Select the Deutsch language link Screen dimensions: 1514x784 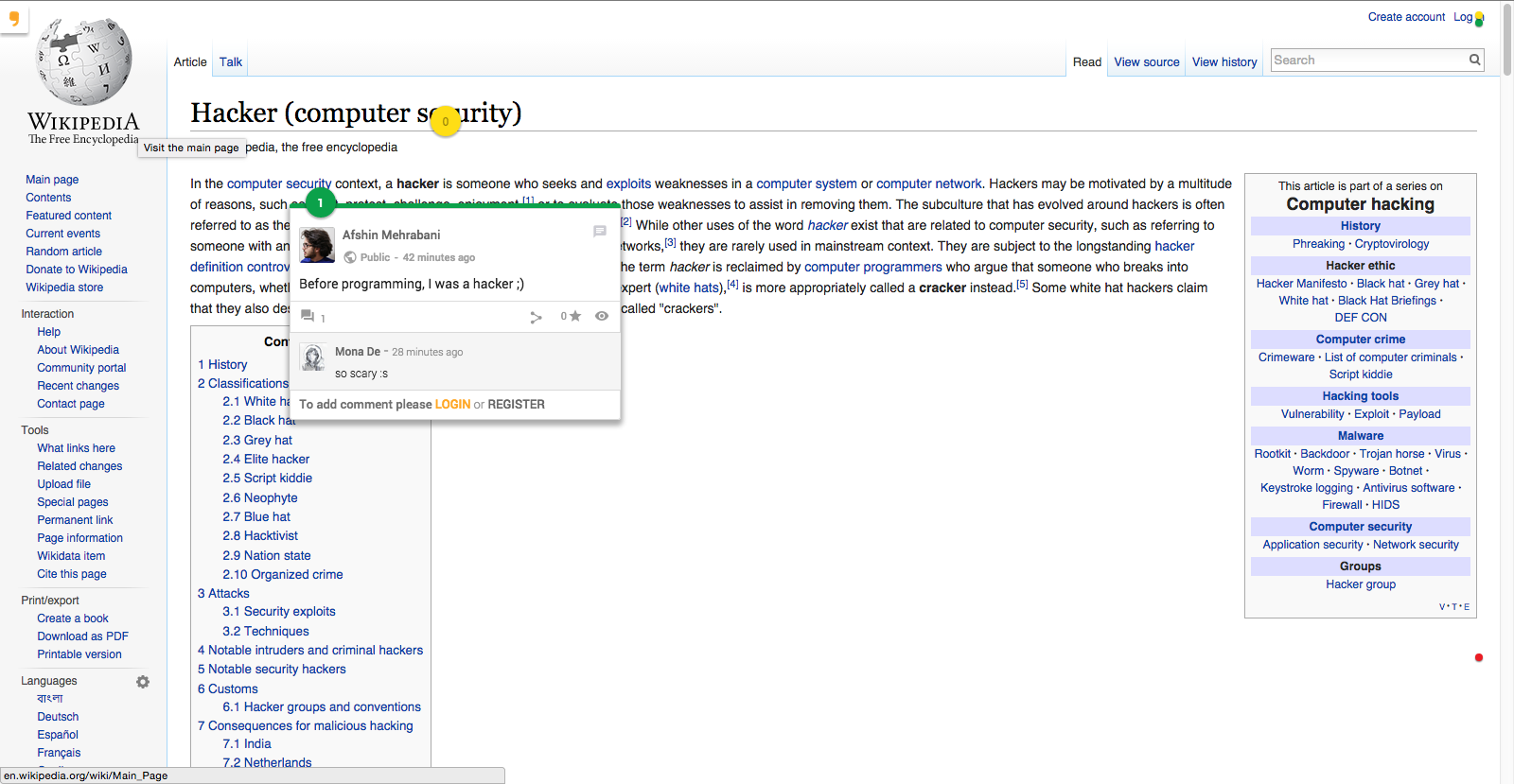click(x=58, y=717)
